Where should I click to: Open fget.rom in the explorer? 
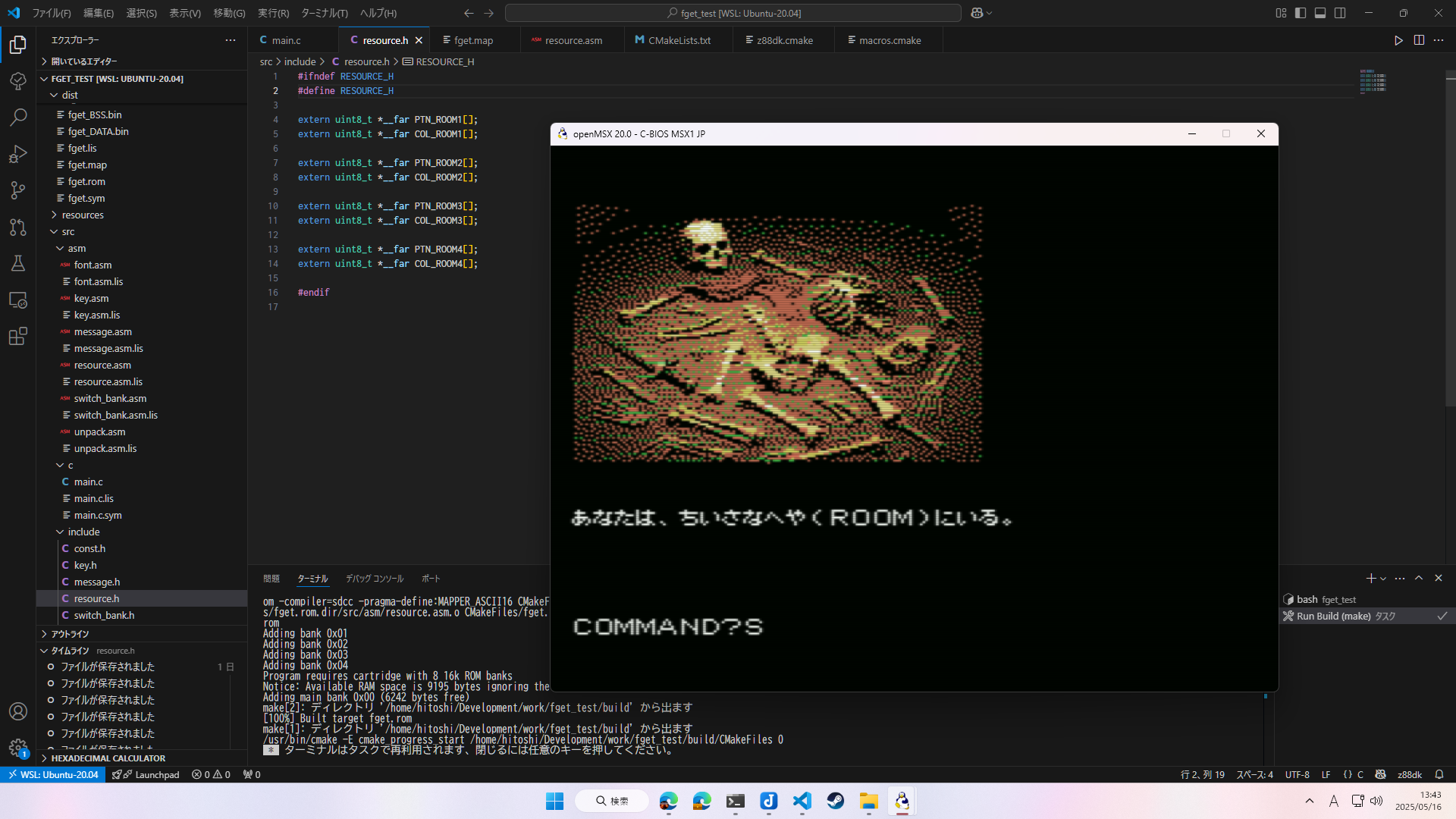click(x=86, y=181)
